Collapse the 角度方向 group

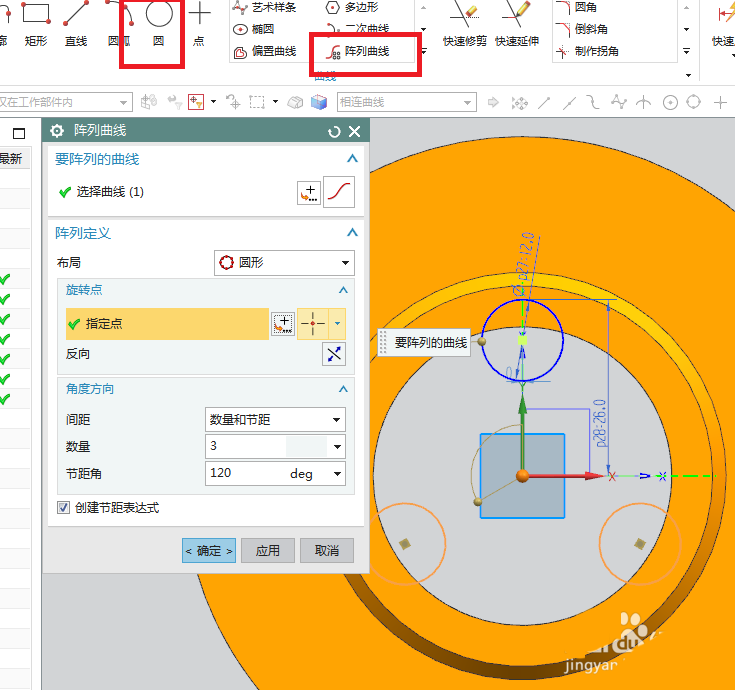click(x=343, y=389)
